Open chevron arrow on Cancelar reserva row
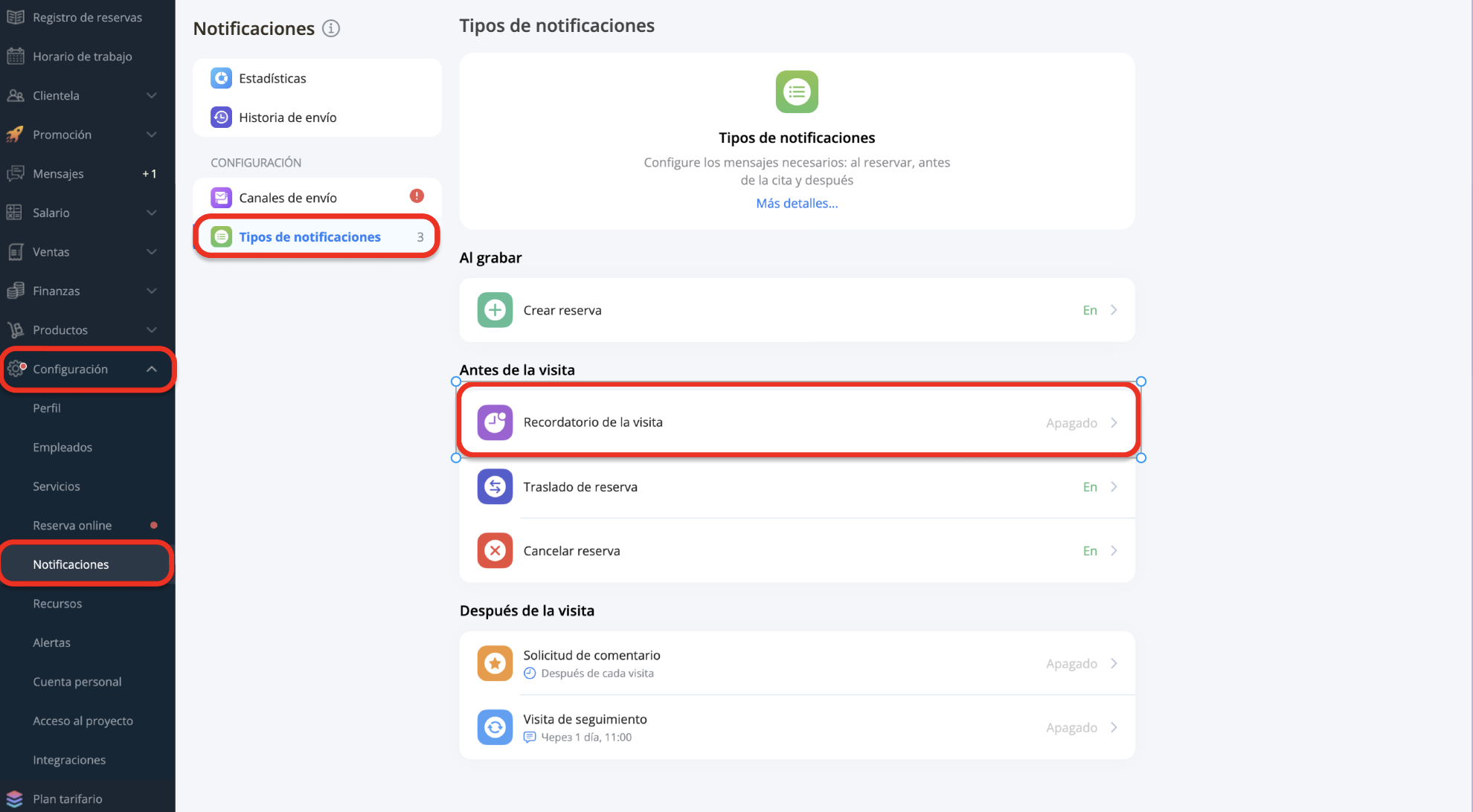Viewport: 1473px width, 812px height. click(1114, 550)
